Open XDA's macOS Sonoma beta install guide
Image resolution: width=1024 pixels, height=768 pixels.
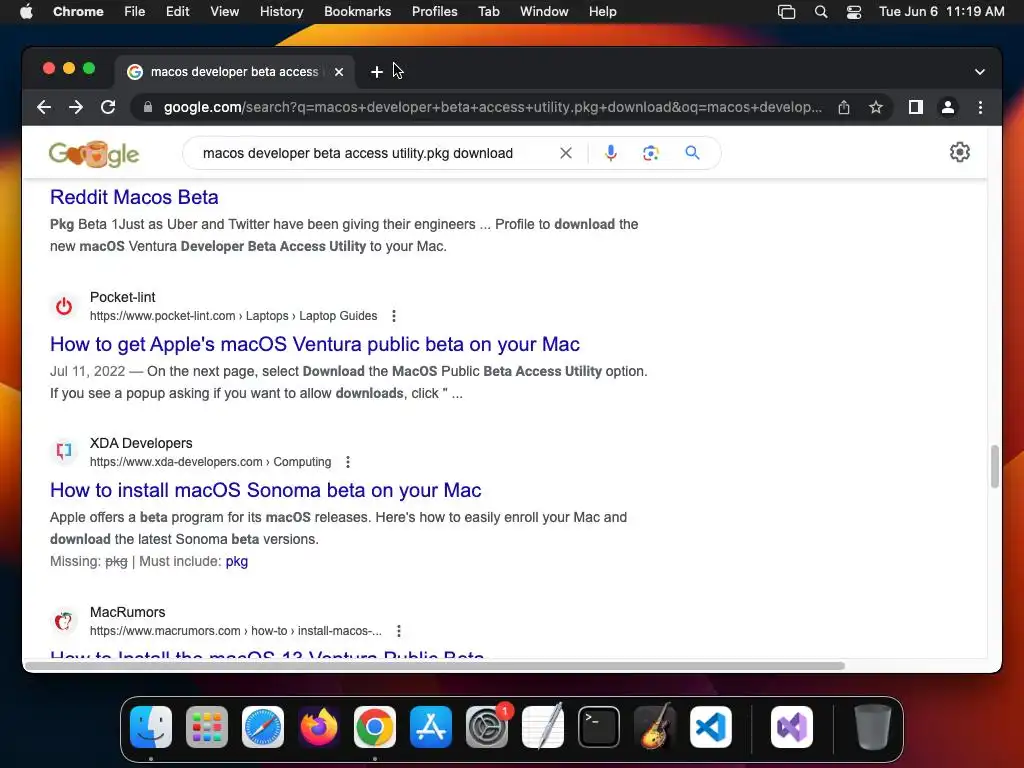(x=265, y=490)
